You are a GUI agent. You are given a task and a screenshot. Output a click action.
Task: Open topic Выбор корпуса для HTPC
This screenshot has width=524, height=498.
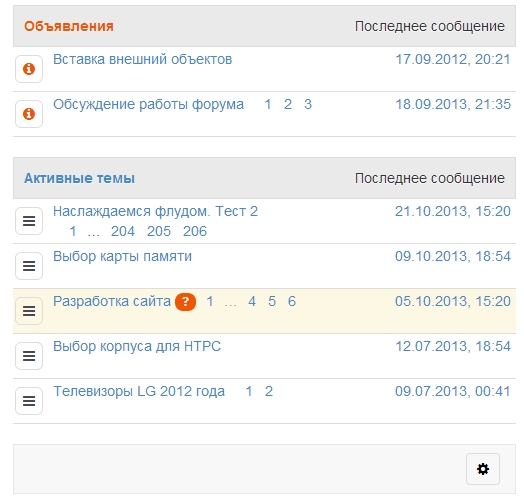(x=137, y=346)
